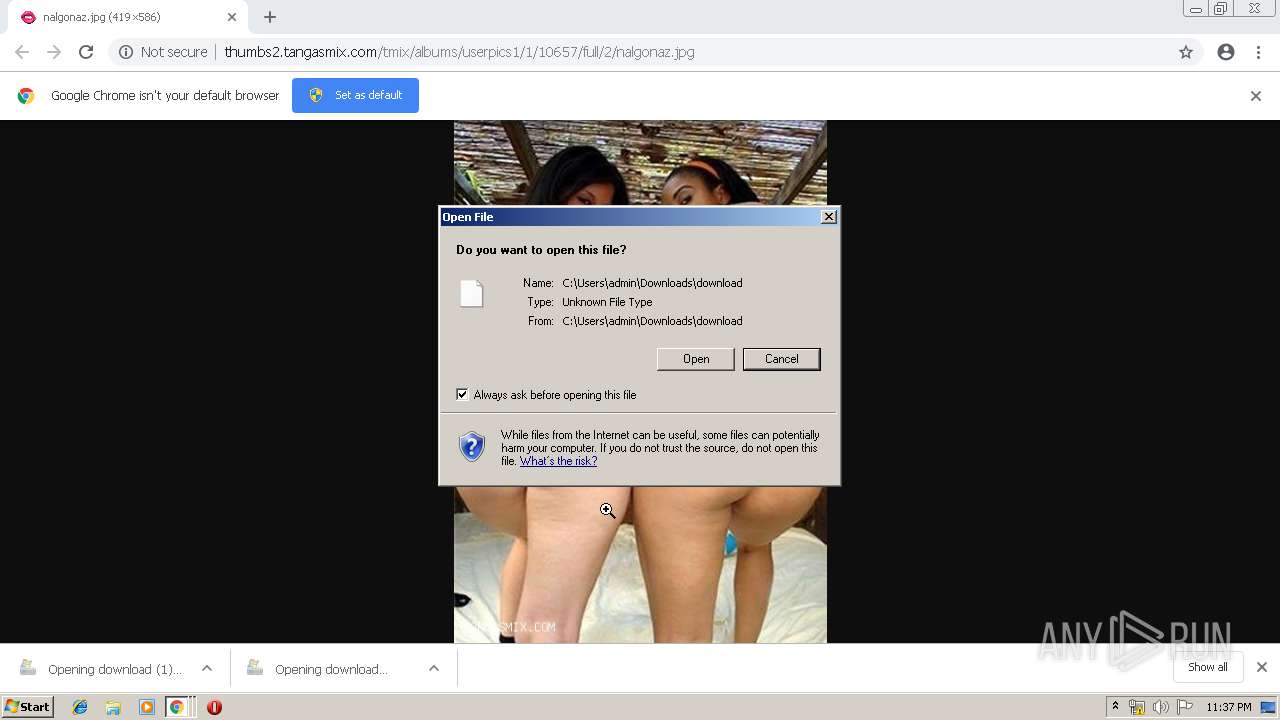Image resolution: width=1280 pixels, height=720 pixels.
Task: Reload the page with refresh icon
Action: pyautogui.click(x=86, y=52)
